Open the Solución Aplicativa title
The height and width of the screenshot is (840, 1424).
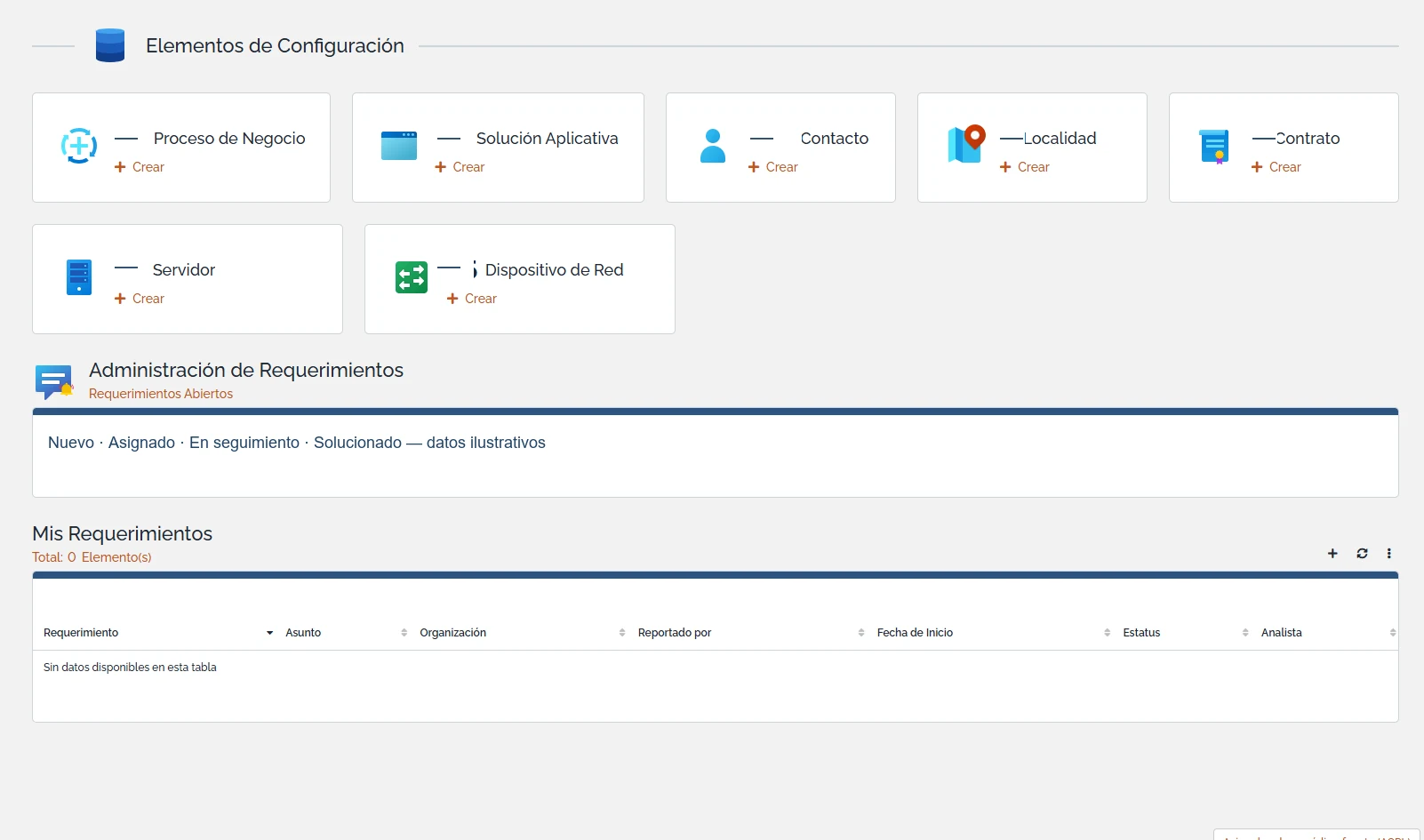click(547, 139)
